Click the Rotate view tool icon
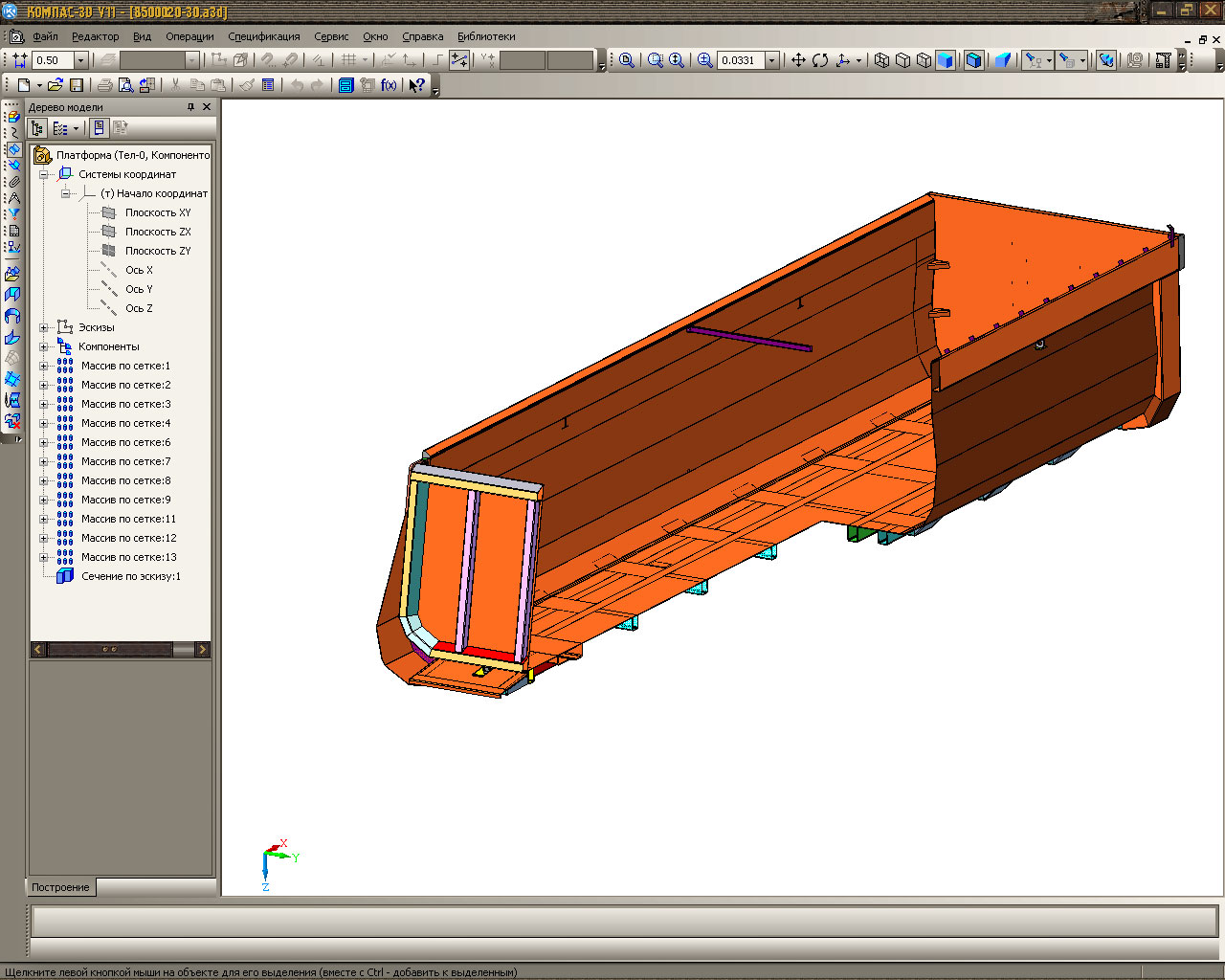1225x980 pixels. (x=820, y=60)
